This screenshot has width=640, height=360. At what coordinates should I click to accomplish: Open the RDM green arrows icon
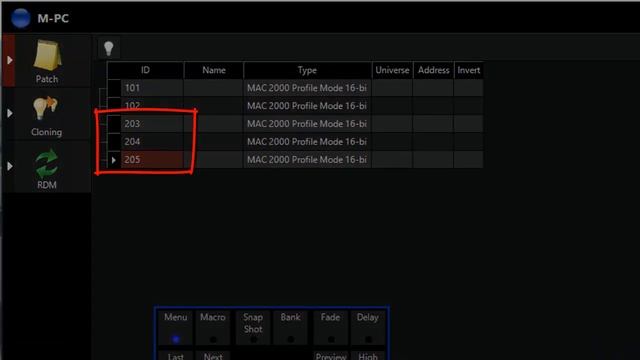click(x=47, y=163)
